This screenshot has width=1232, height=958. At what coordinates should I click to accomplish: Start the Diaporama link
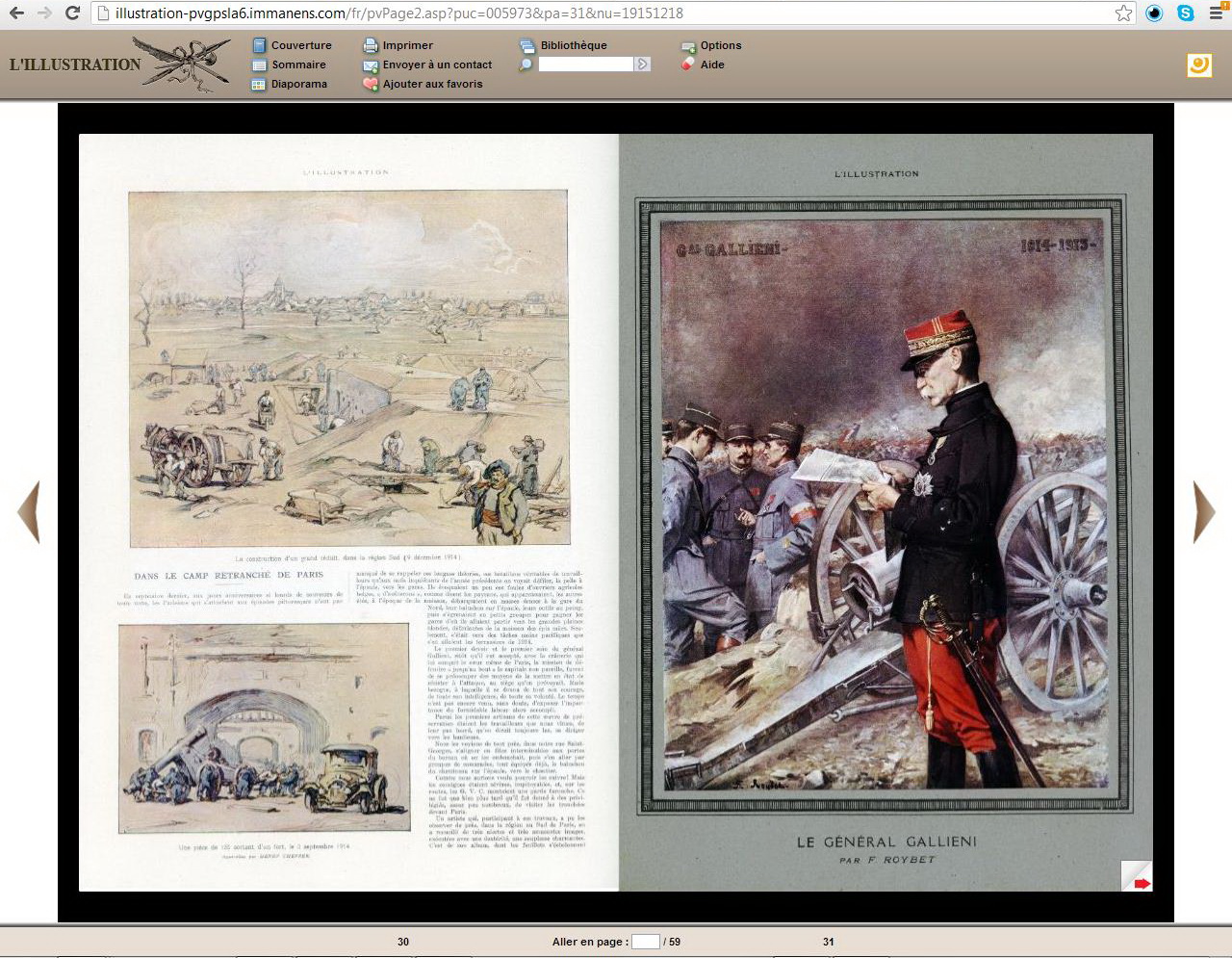(x=299, y=84)
